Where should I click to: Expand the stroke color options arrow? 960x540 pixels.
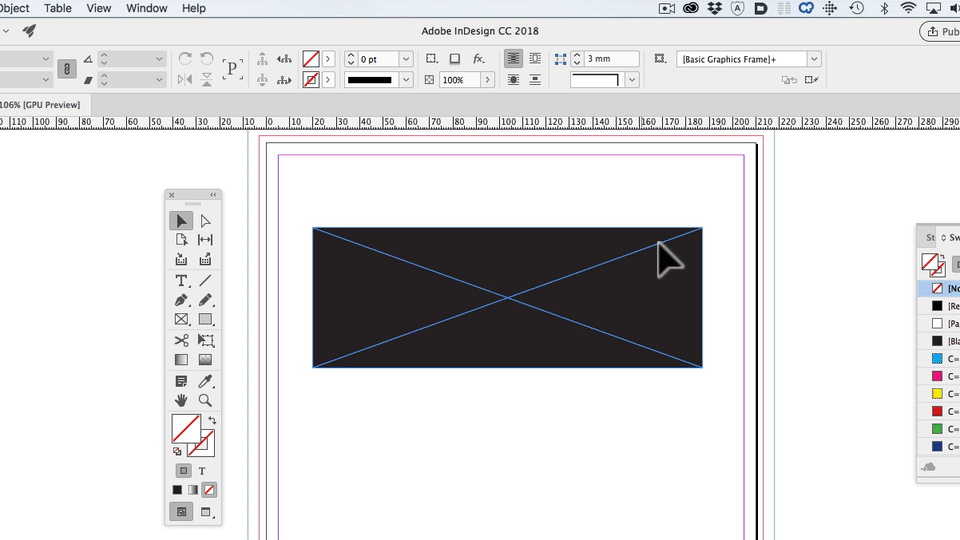(x=328, y=80)
